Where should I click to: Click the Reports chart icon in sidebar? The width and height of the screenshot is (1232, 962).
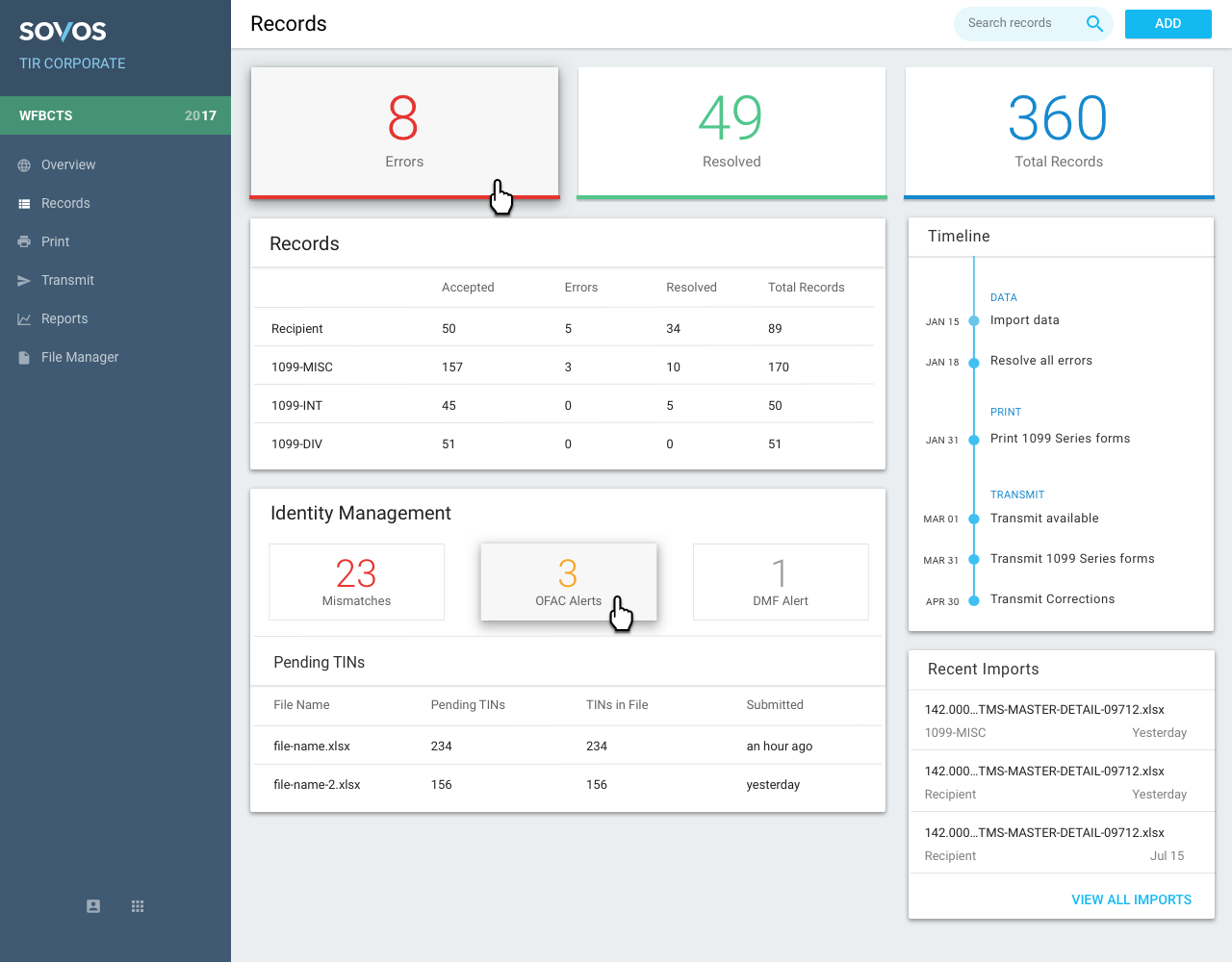click(x=24, y=319)
